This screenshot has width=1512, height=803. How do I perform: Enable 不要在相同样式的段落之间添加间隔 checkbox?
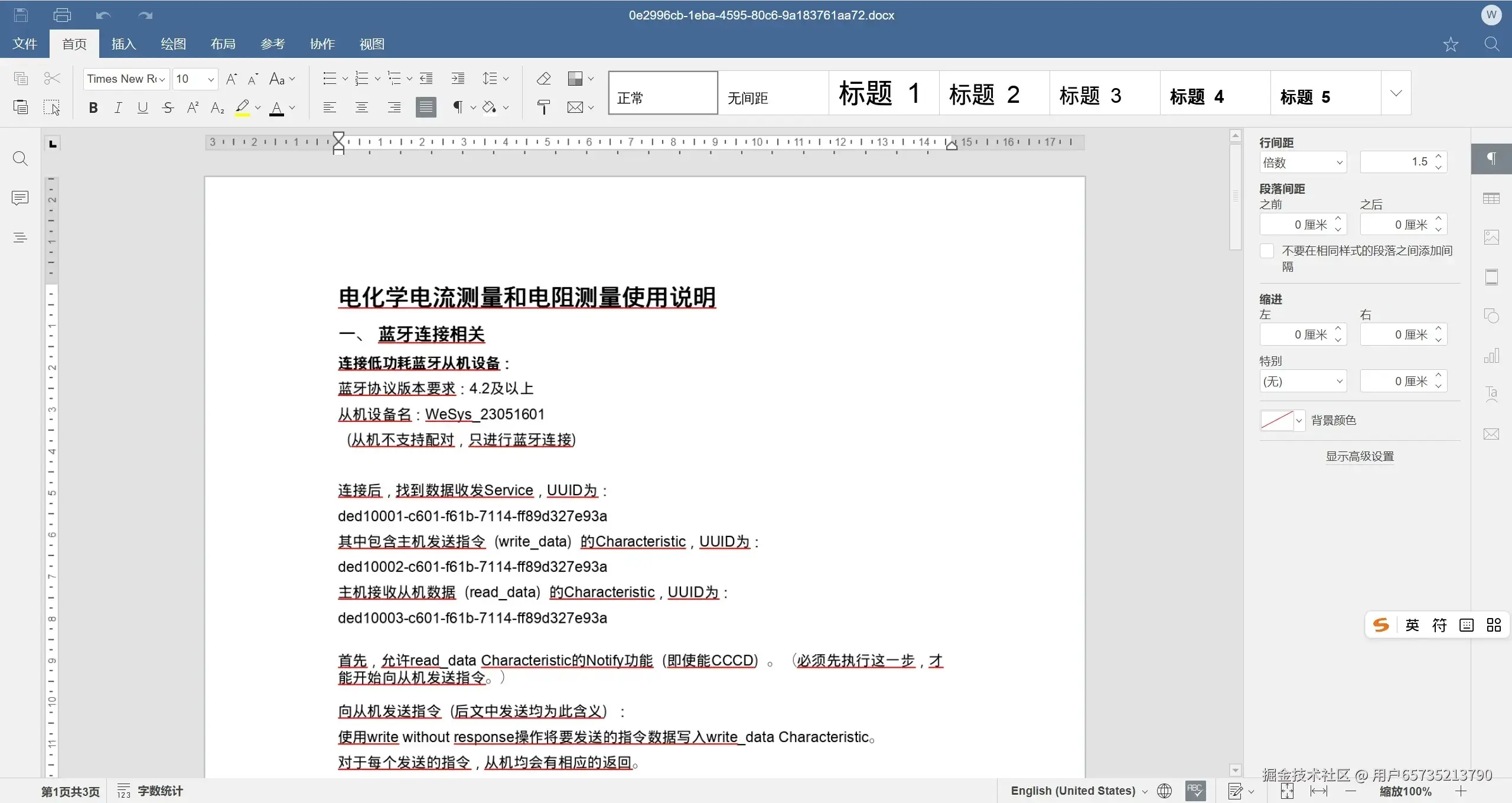coord(1266,251)
